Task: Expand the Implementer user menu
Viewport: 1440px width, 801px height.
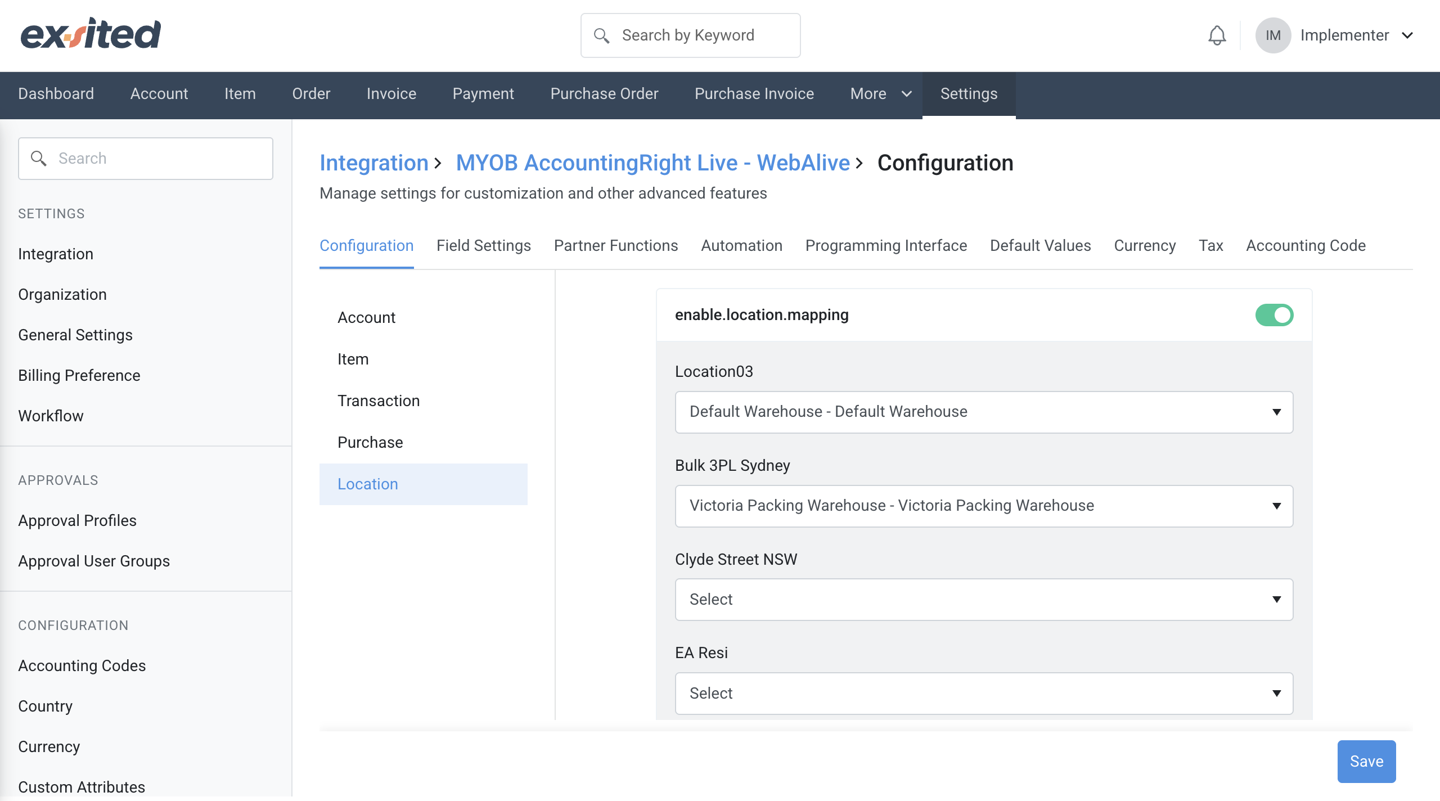Action: click(x=1356, y=36)
